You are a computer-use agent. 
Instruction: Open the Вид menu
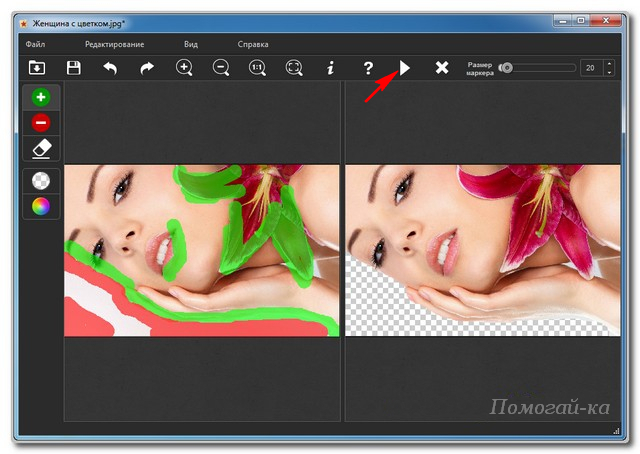pyautogui.click(x=191, y=44)
